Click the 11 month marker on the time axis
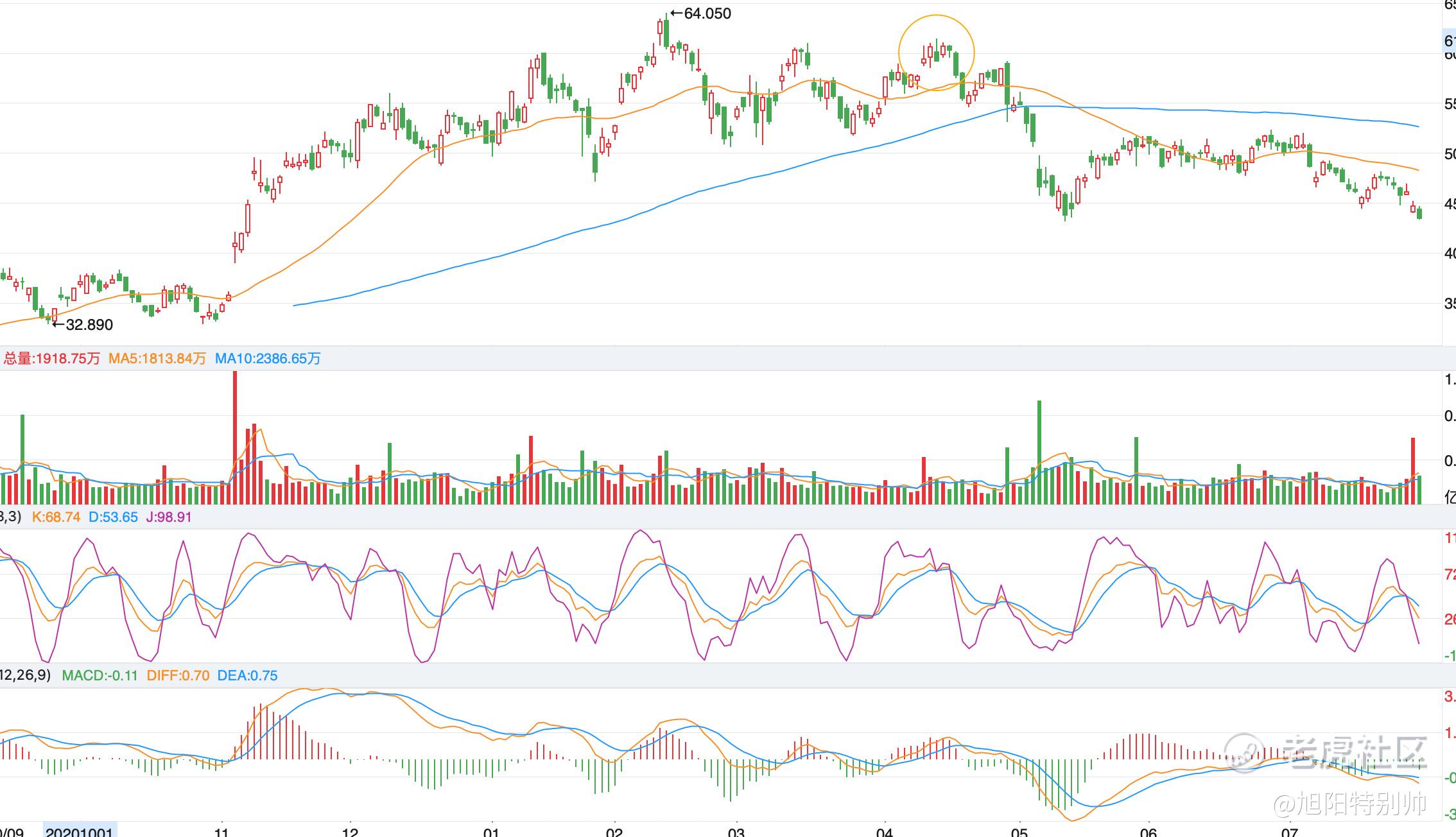Image resolution: width=1456 pixels, height=837 pixels. click(x=221, y=832)
